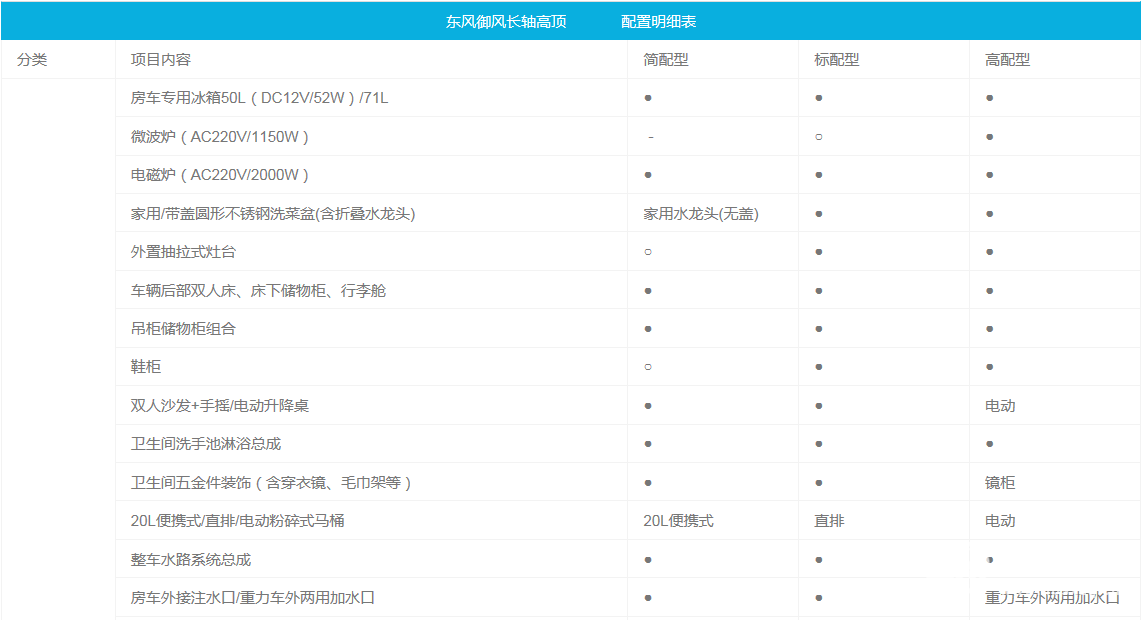Click the 标配型 column header
The width and height of the screenshot is (1144, 620).
click(x=836, y=60)
